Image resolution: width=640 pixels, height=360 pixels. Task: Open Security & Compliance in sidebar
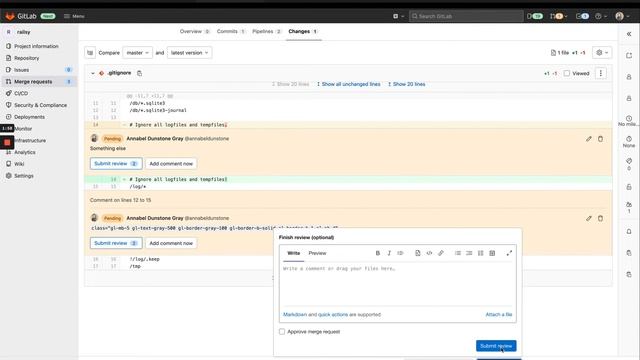coord(40,105)
